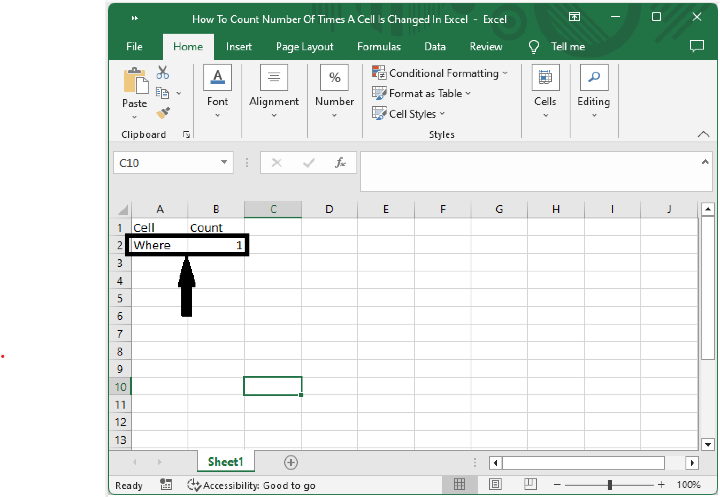Add a new sheet with plus icon
This screenshot has height=497, width=720.
(291, 463)
